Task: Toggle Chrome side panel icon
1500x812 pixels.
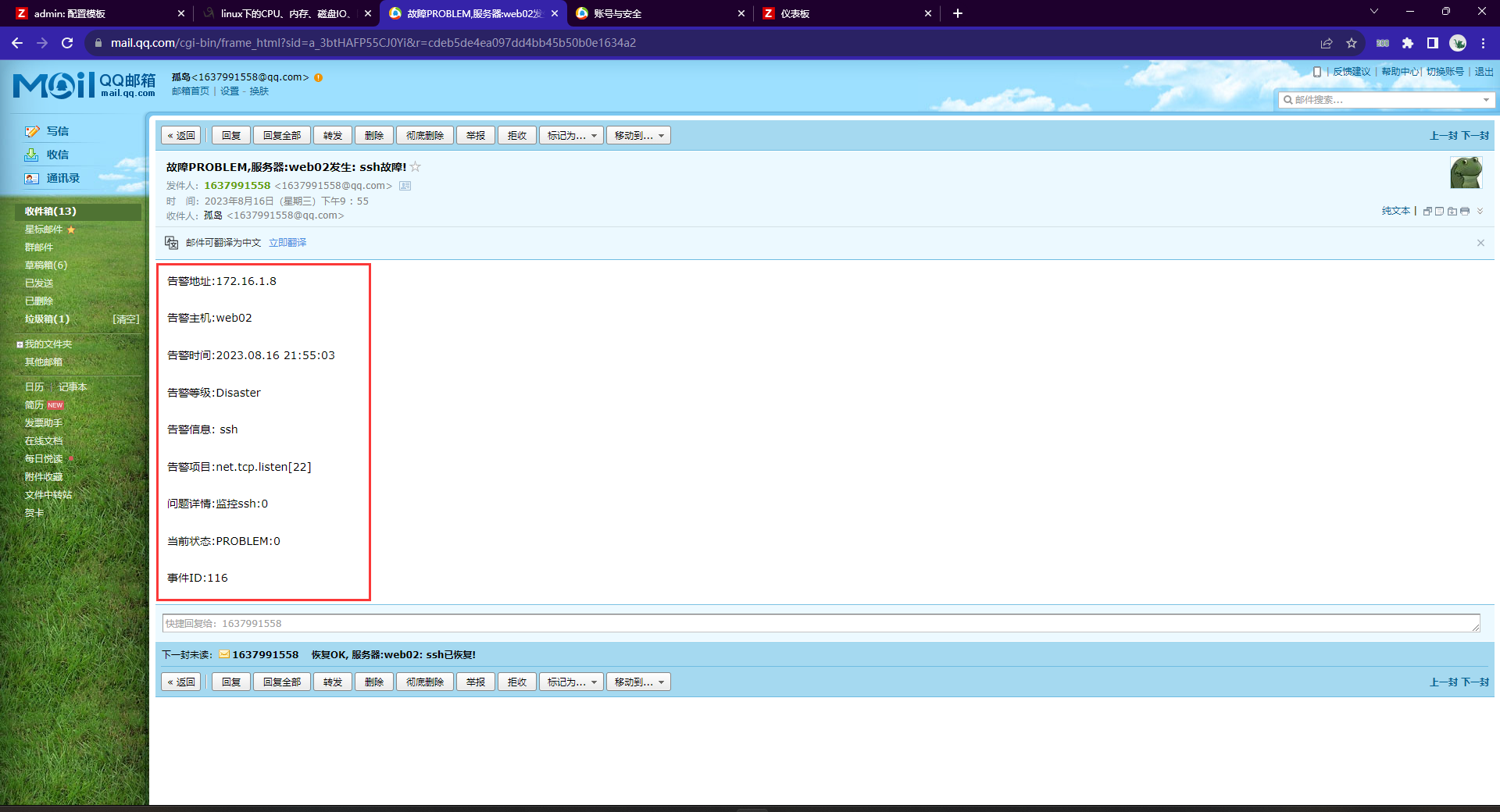Action: [x=1433, y=43]
